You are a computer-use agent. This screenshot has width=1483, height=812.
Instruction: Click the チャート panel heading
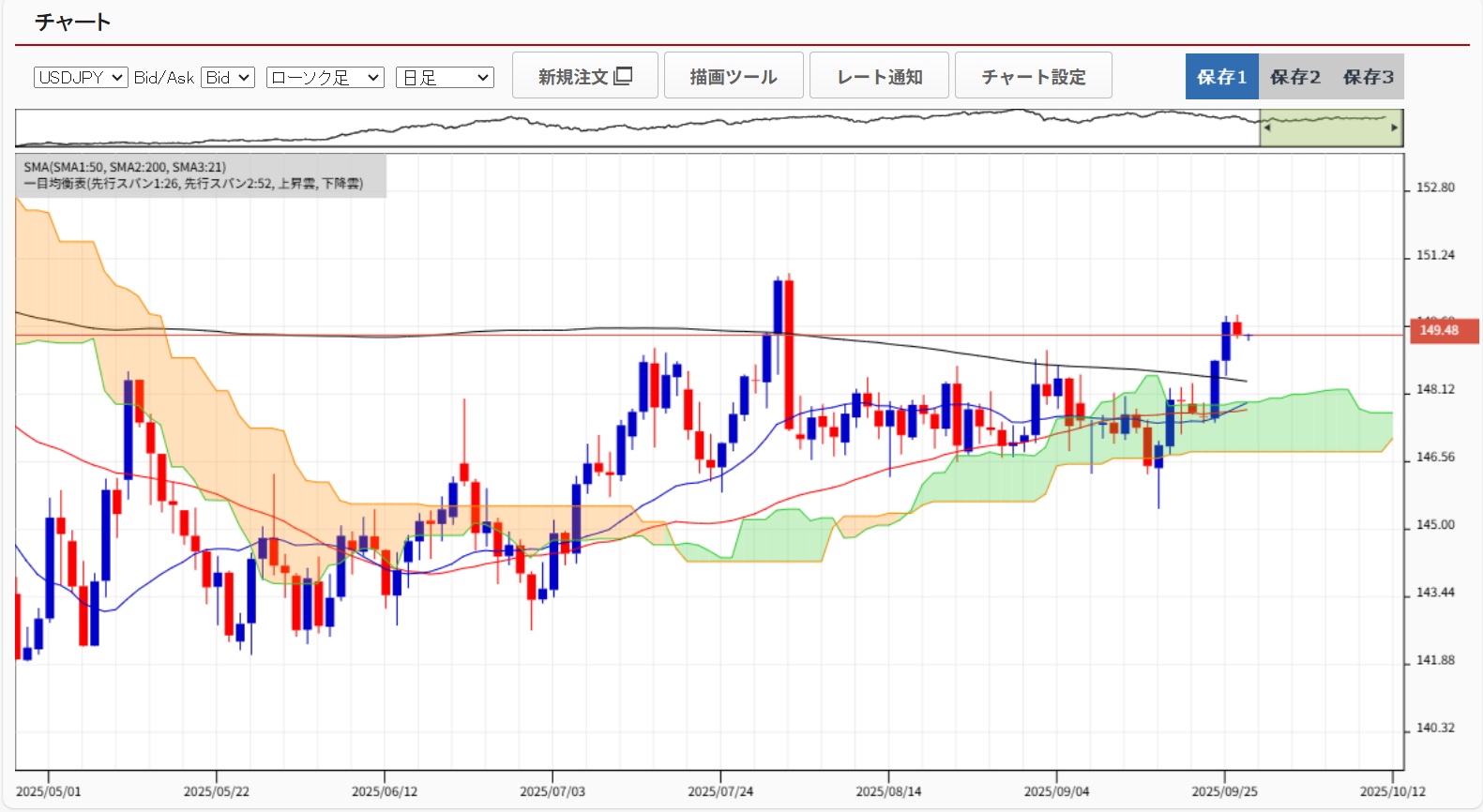(x=73, y=22)
